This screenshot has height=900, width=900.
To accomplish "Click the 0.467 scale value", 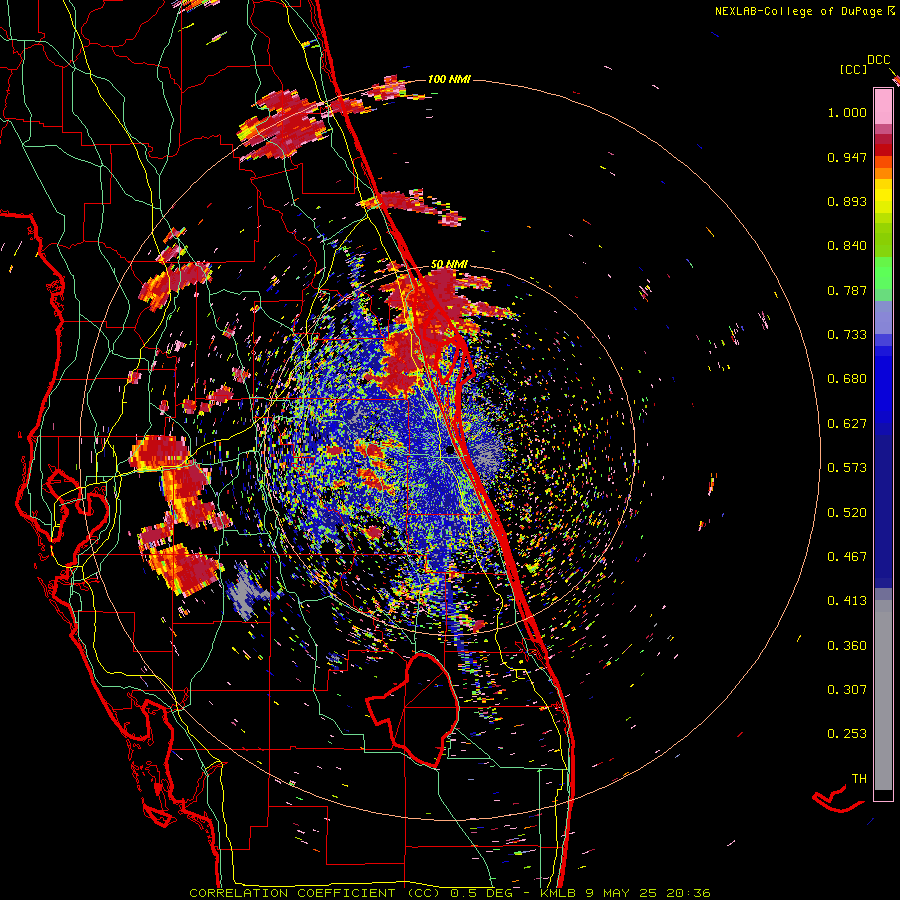I will (x=847, y=557).
